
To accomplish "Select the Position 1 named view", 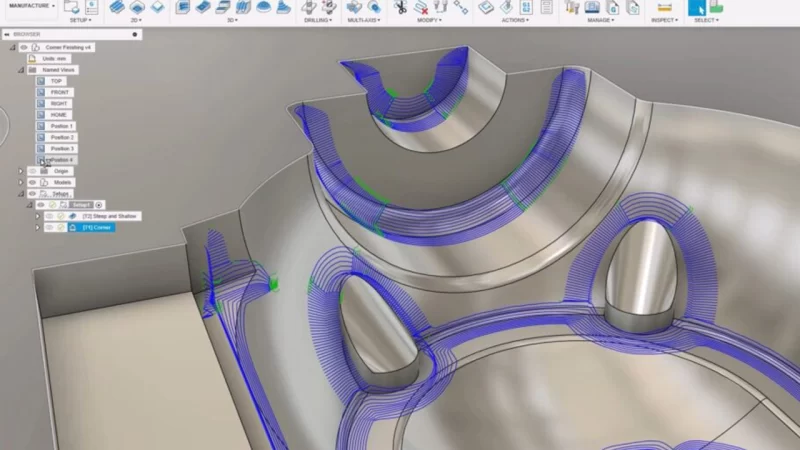I will [56, 126].
